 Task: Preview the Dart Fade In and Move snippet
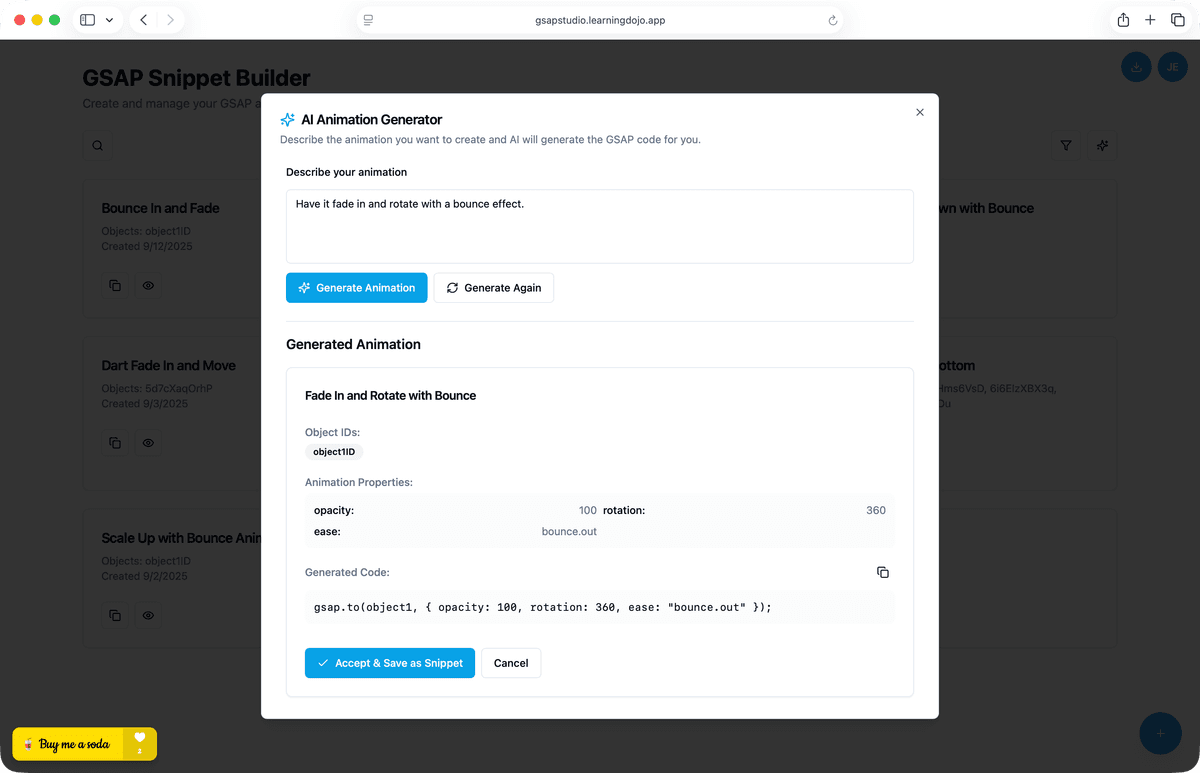tap(148, 442)
